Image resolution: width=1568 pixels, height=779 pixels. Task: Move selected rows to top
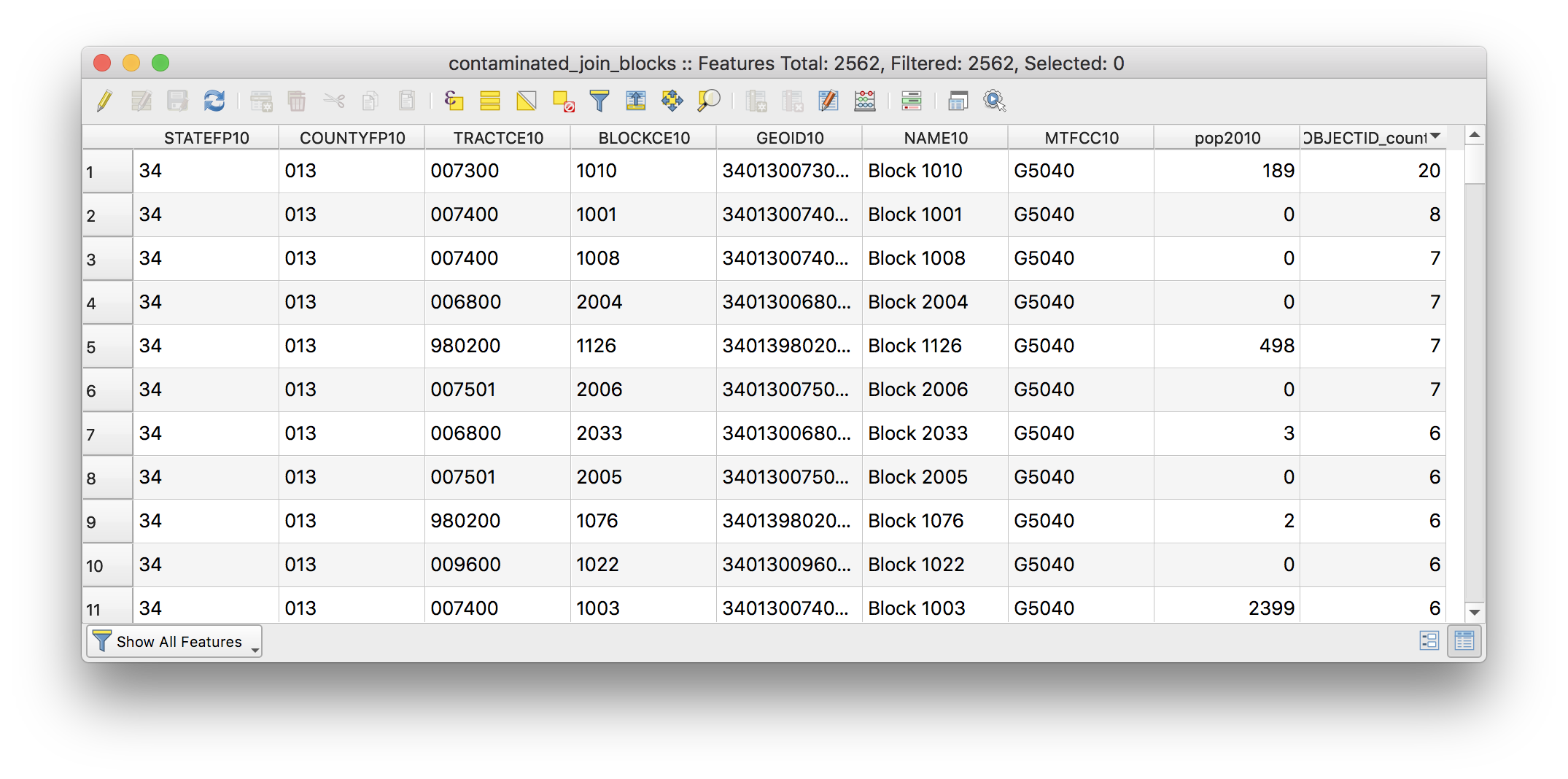635,101
